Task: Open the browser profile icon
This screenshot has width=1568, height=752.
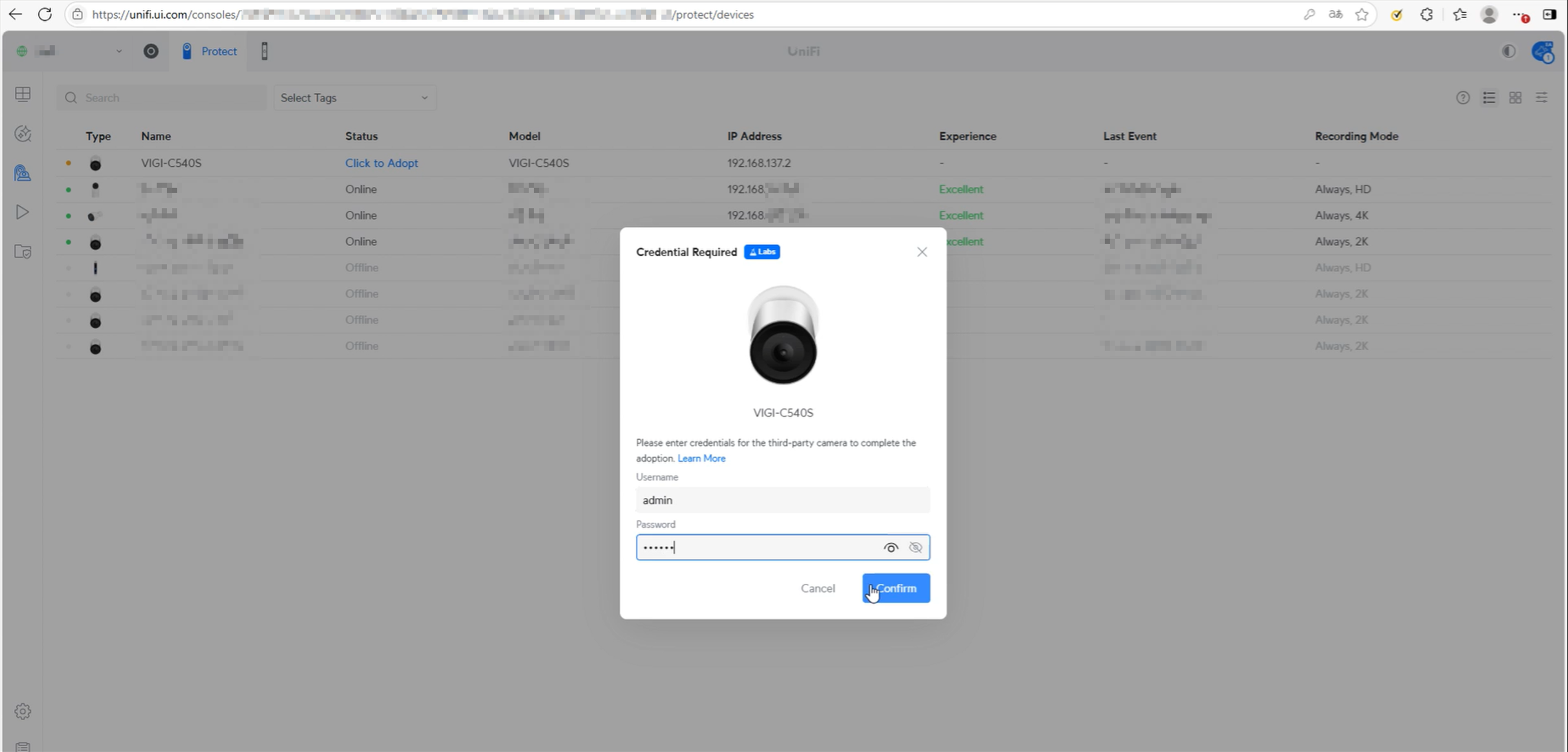Action: [x=1489, y=15]
